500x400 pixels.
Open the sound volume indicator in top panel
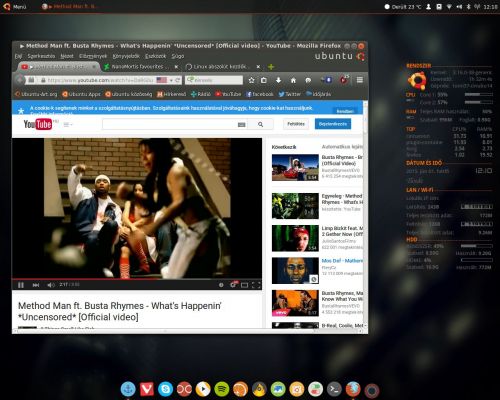point(459,7)
